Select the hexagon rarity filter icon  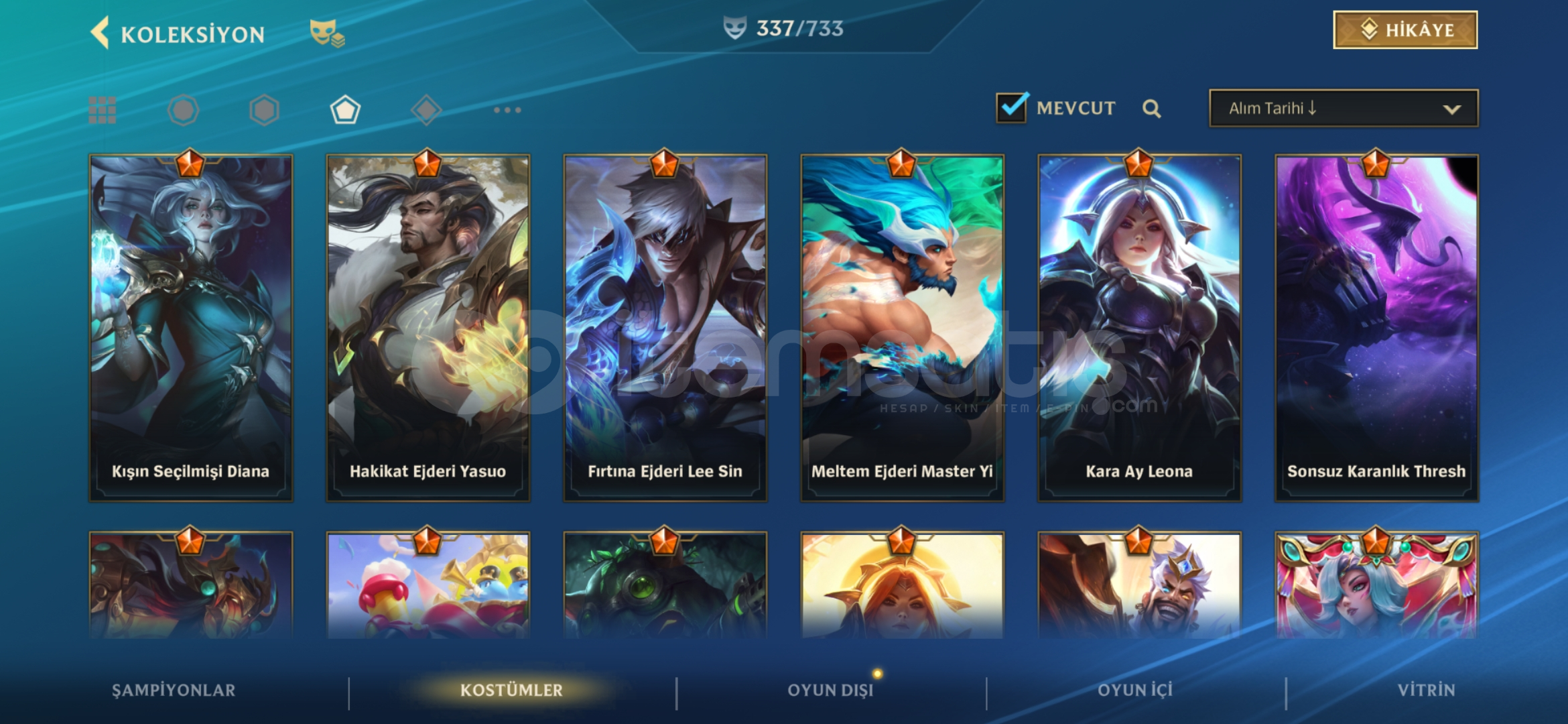point(264,110)
